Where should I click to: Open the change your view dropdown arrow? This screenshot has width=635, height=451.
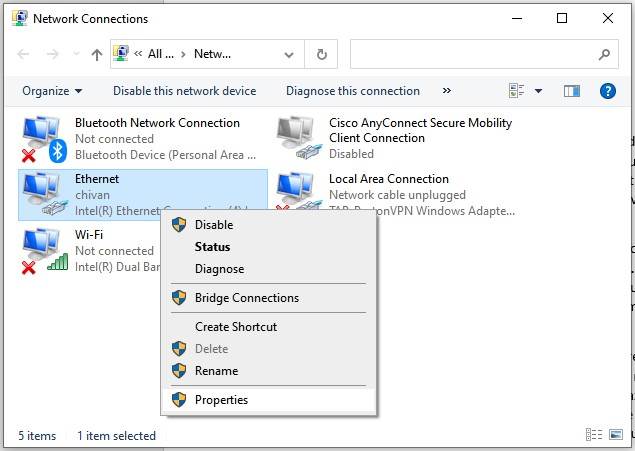[x=538, y=91]
